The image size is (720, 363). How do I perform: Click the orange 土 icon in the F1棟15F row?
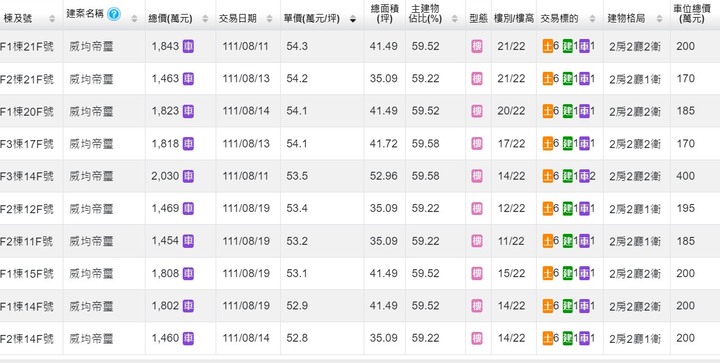547,274
